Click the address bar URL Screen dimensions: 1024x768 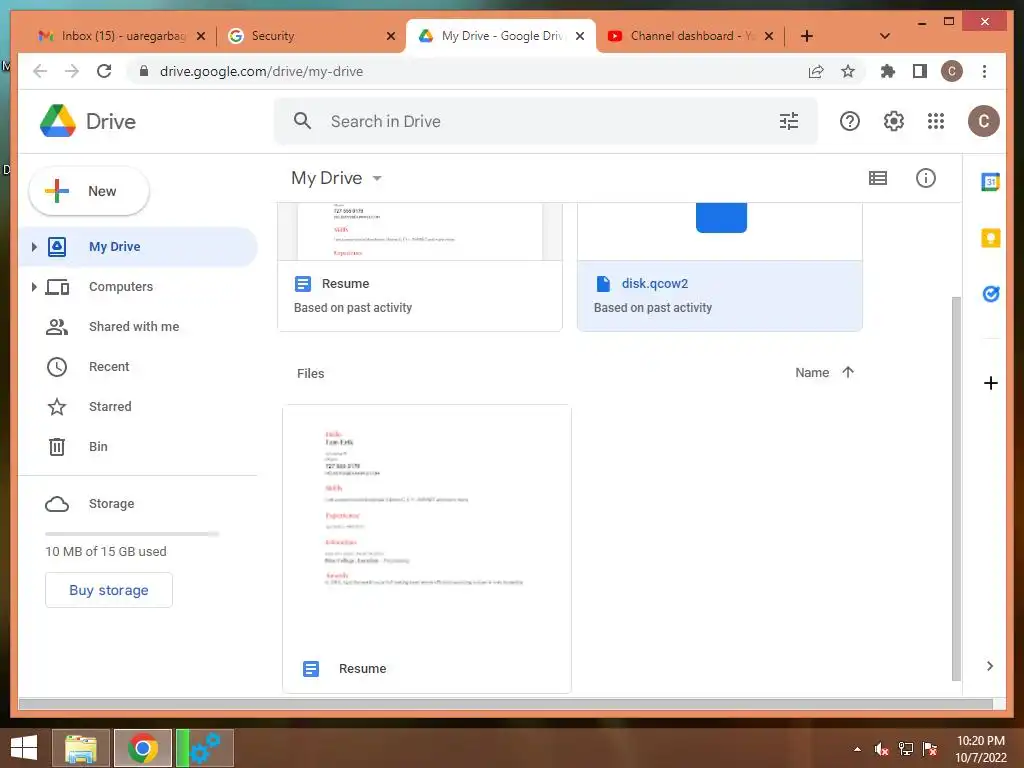261,71
